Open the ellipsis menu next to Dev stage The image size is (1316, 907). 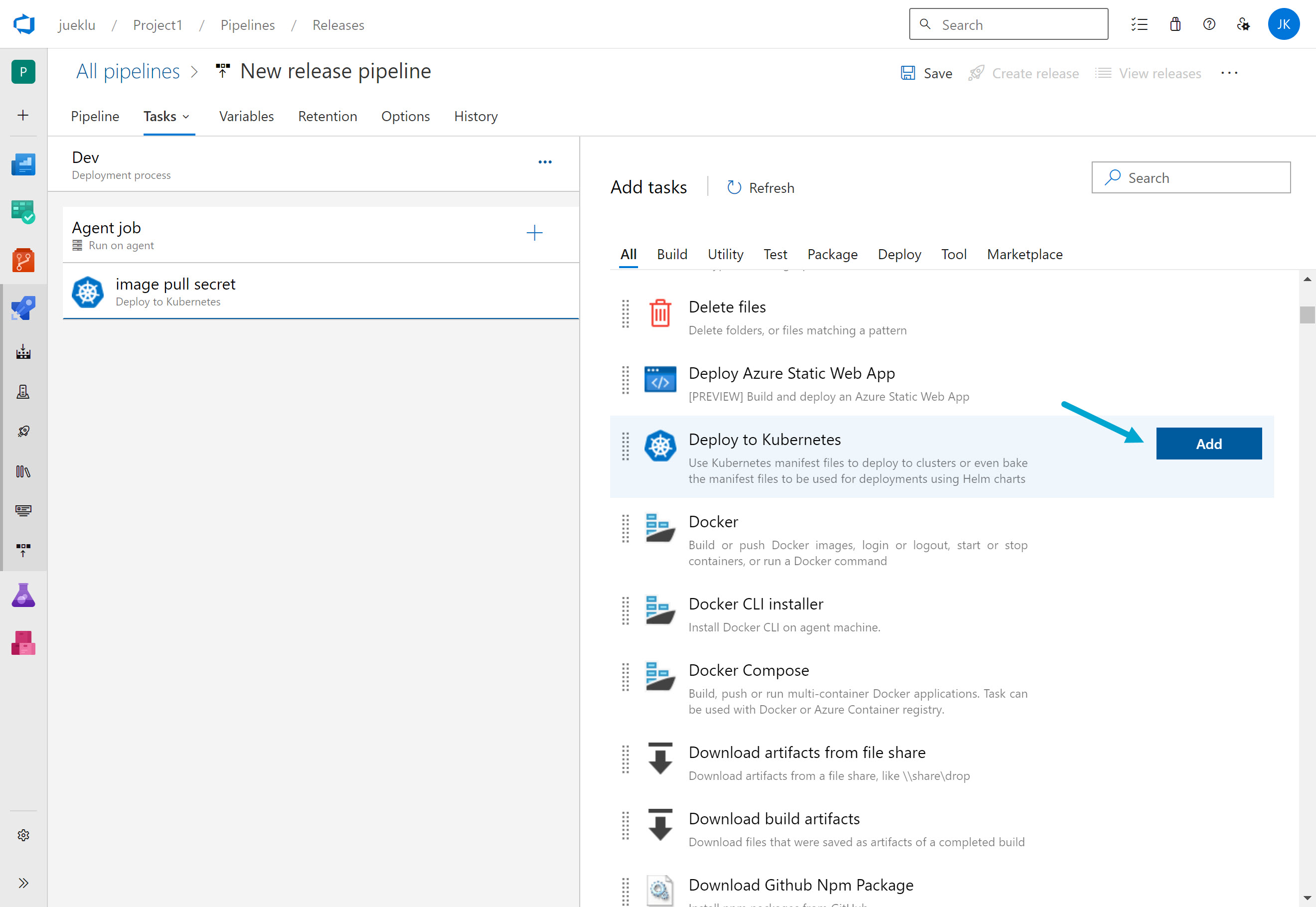544,162
